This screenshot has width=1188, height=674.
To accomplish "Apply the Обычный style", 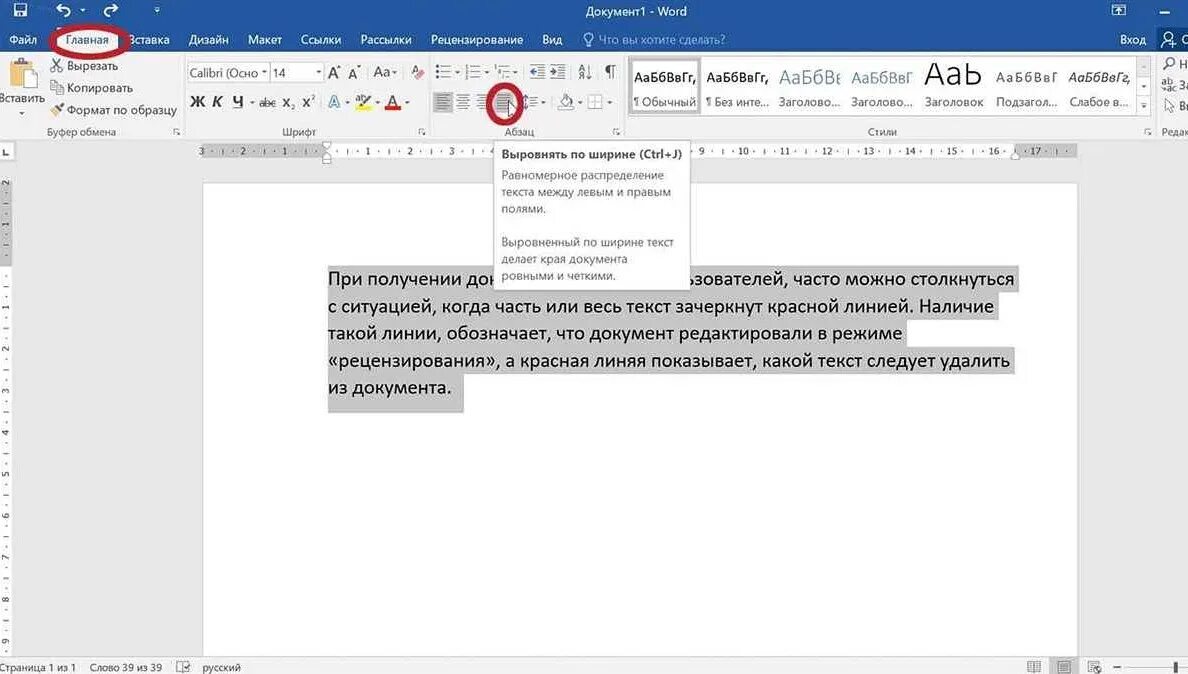I will 664,86.
